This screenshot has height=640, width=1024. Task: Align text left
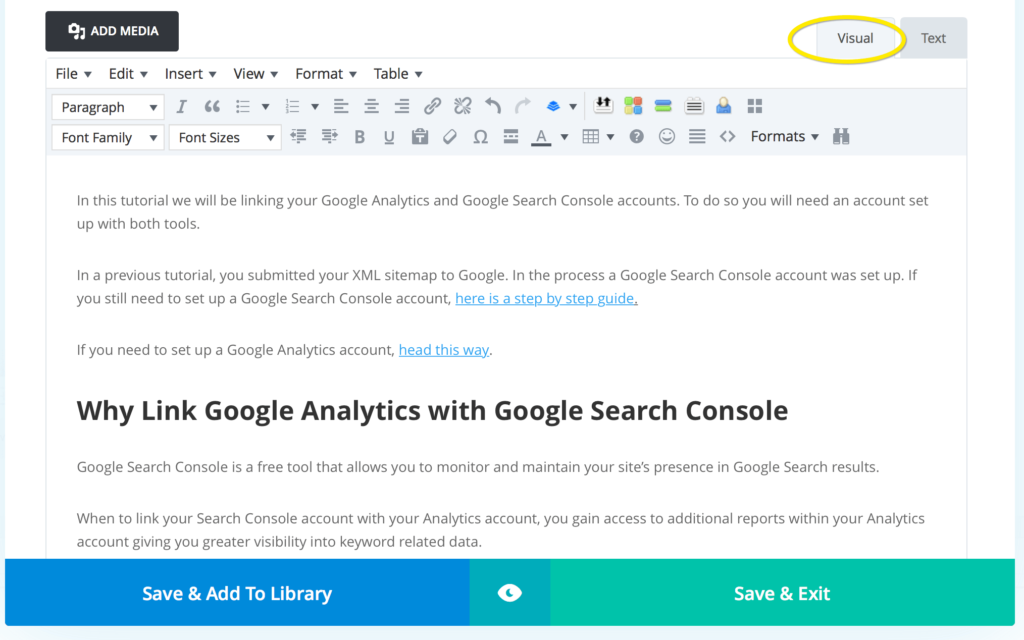(x=341, y=106)
